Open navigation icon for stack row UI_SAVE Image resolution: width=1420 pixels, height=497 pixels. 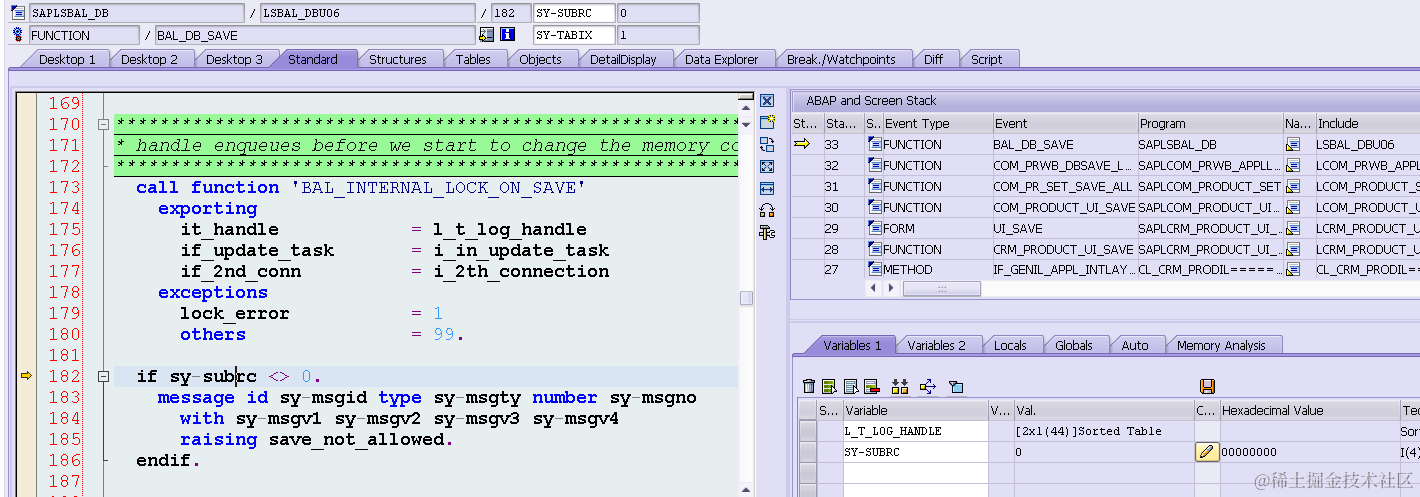1292,228
